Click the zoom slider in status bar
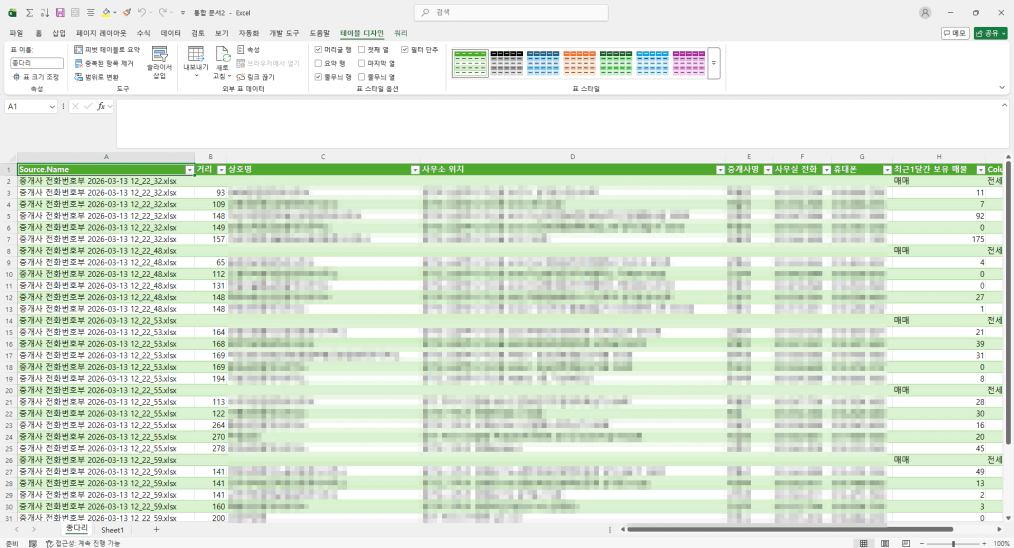 (x=954, y=543)
